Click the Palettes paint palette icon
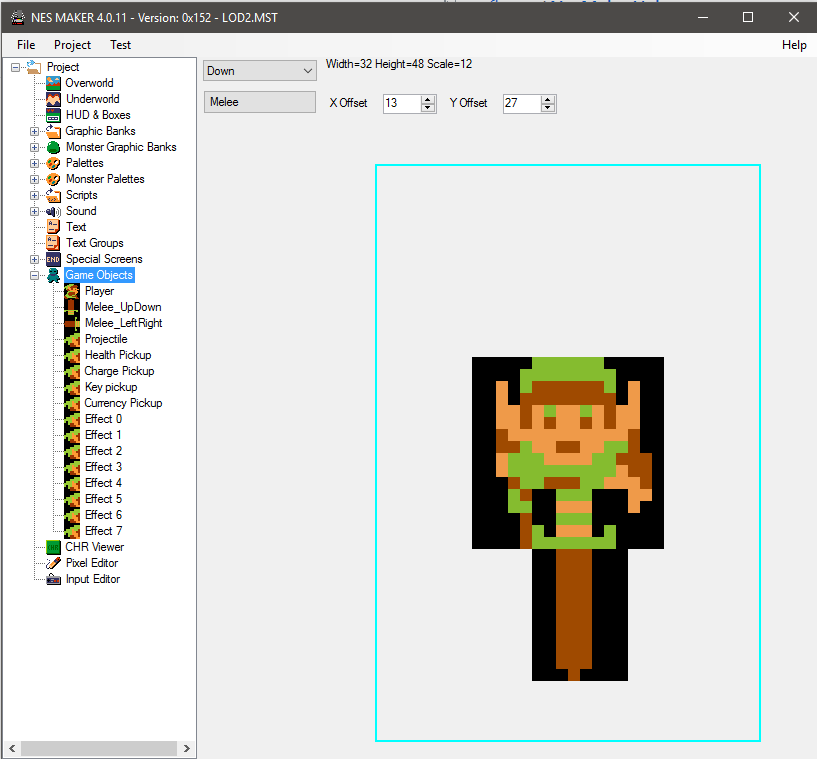 53,163
